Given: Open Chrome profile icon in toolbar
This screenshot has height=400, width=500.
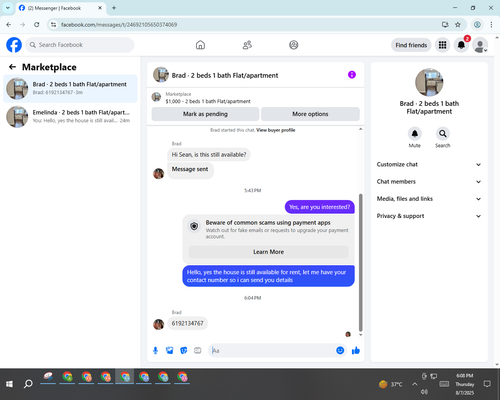Looking at the screenshot, I should tap(477, 25).
